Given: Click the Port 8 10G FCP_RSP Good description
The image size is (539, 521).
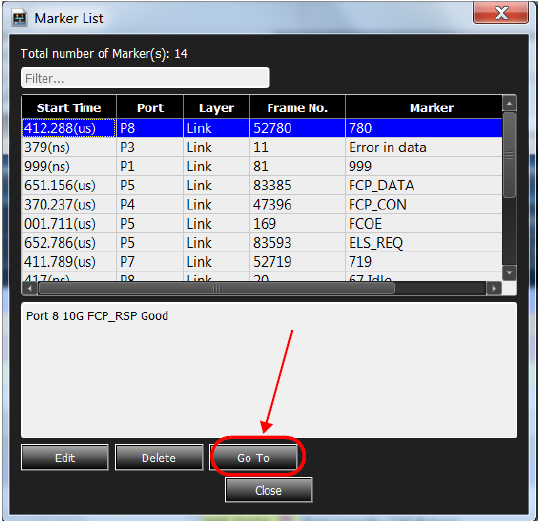Looking at the screenshot, I should 97,316.
